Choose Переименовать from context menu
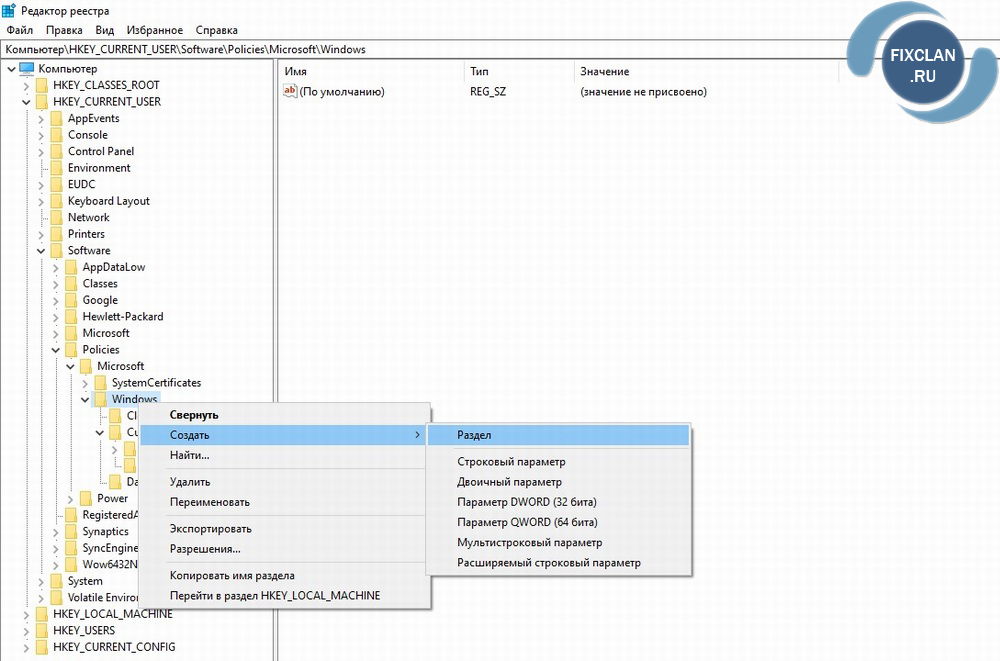The height and width of the screenshot is (661, 1000). click(209, 502)
